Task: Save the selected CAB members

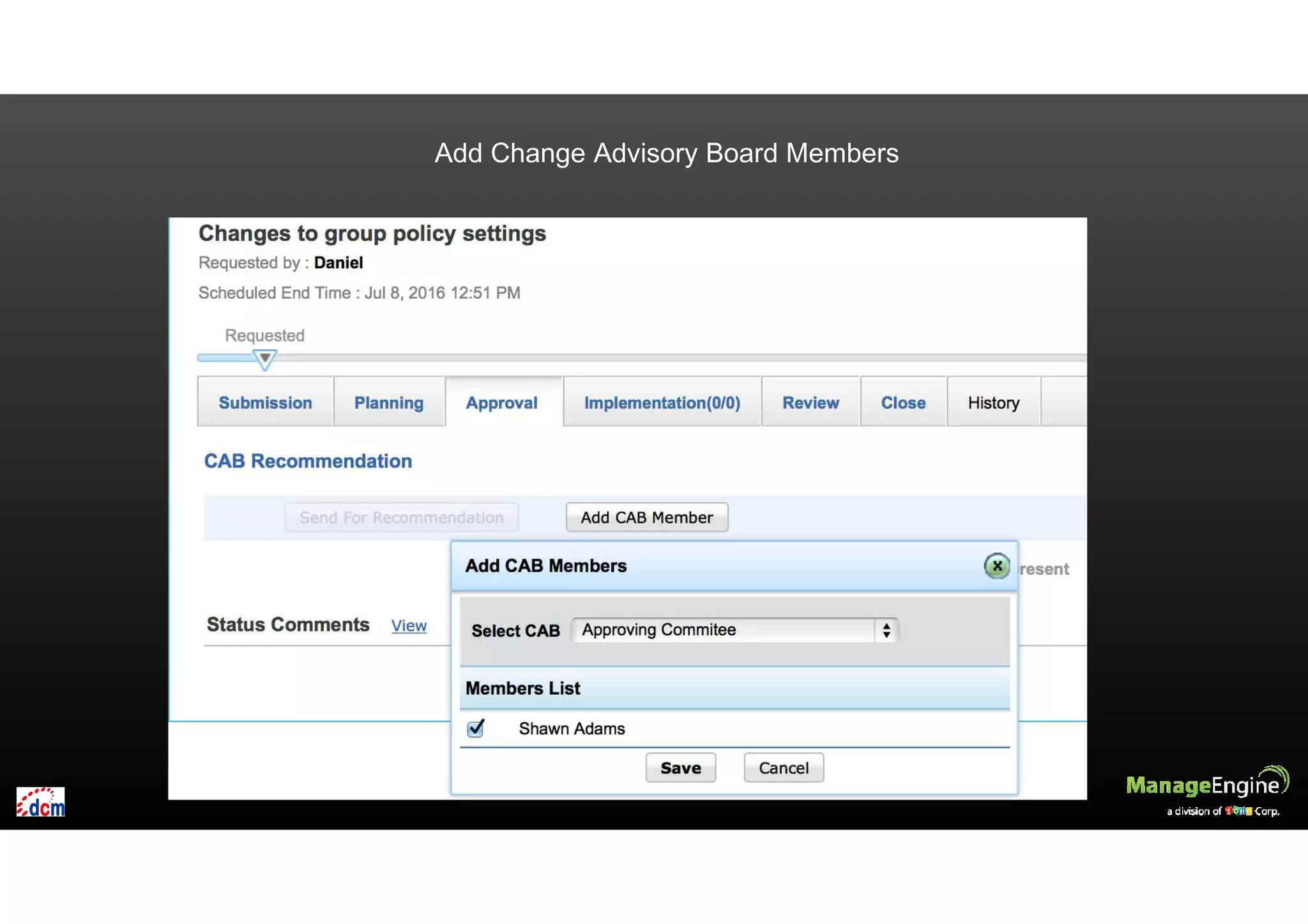Action: (x=680, y=768)
